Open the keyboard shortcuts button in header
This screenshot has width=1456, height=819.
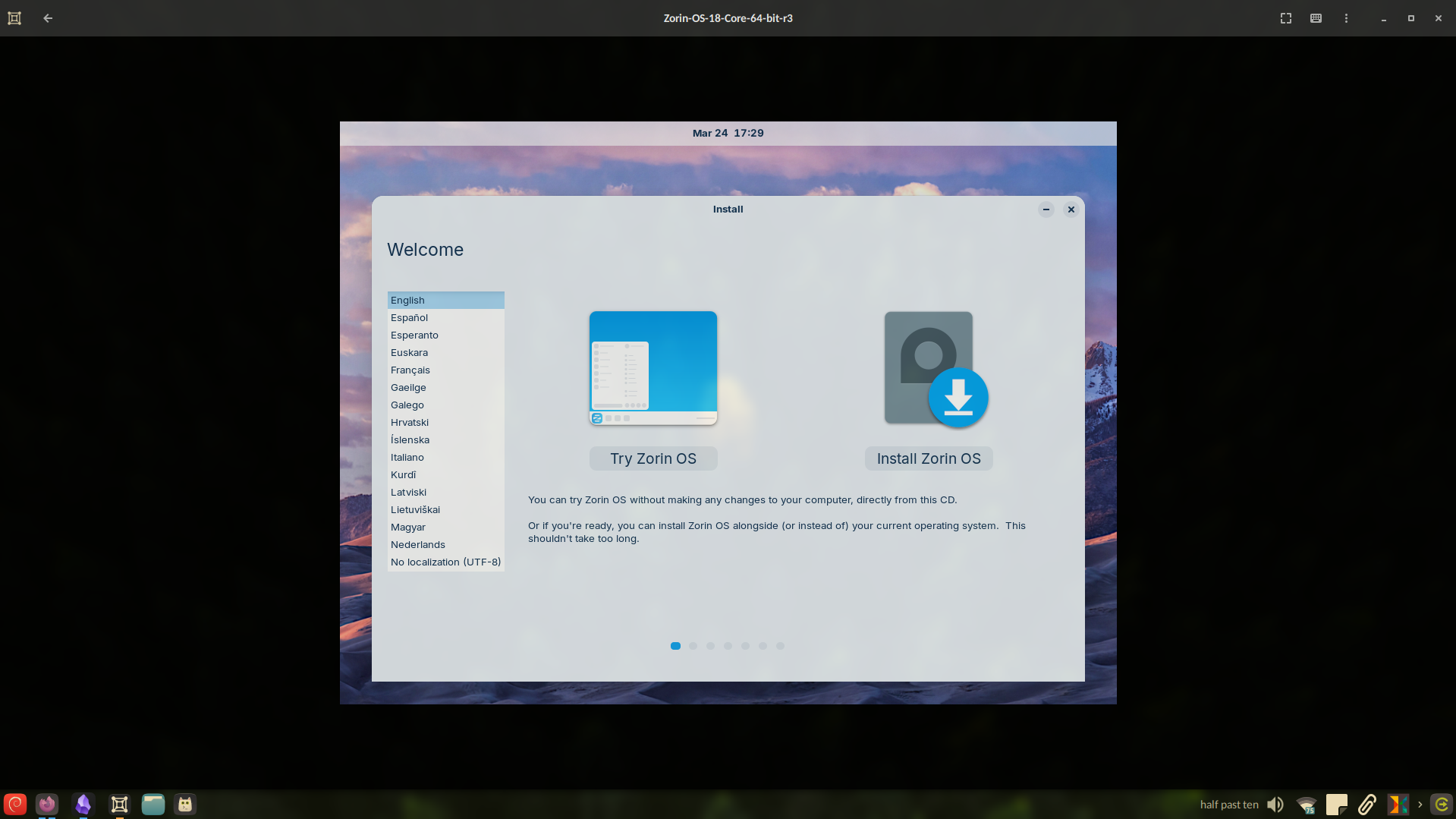tap(1316, 18)
